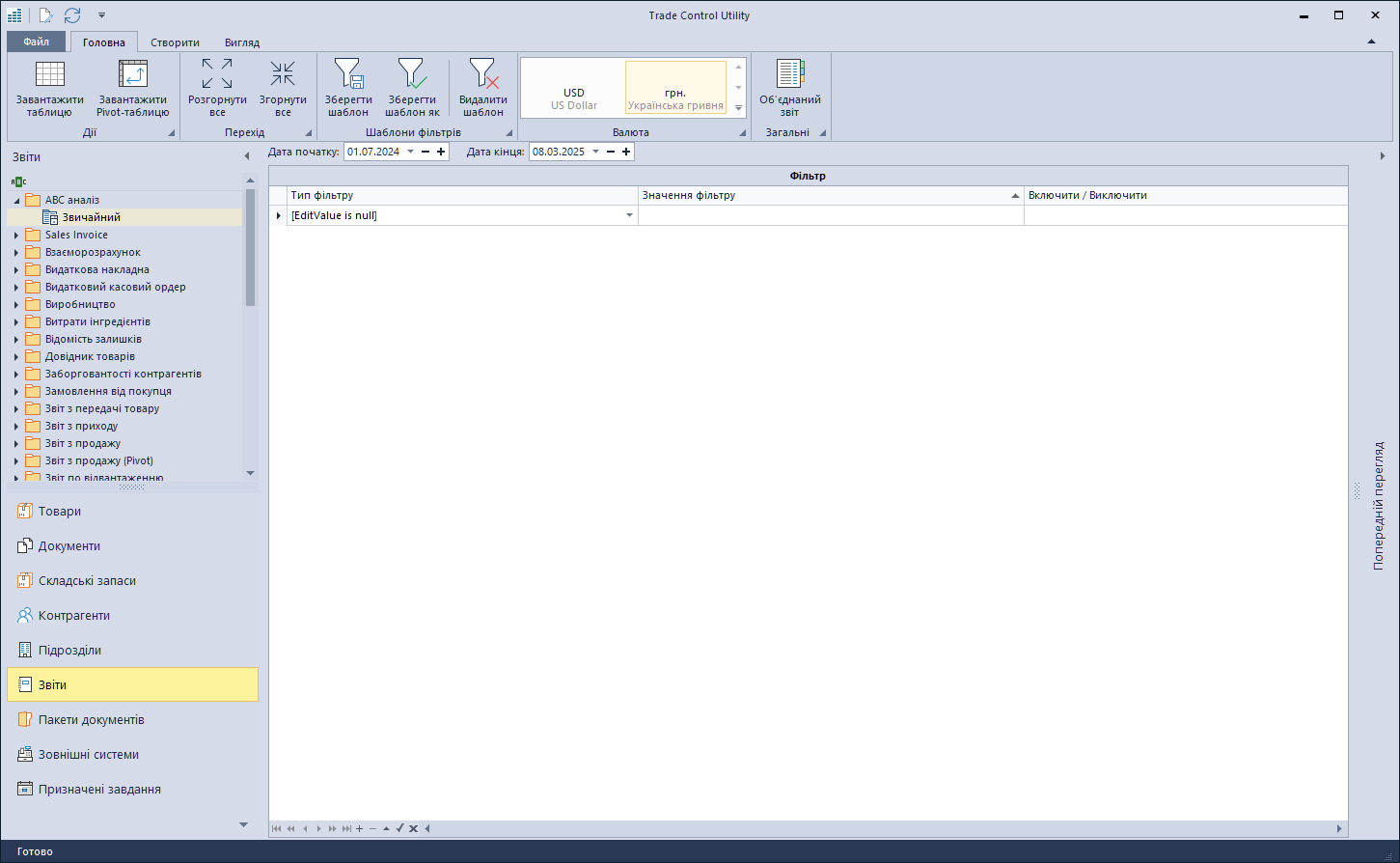This screenshot has width=1400, height=863.
Task: Open the Тип фільтру cell dropdown
Action: (629, 215)
